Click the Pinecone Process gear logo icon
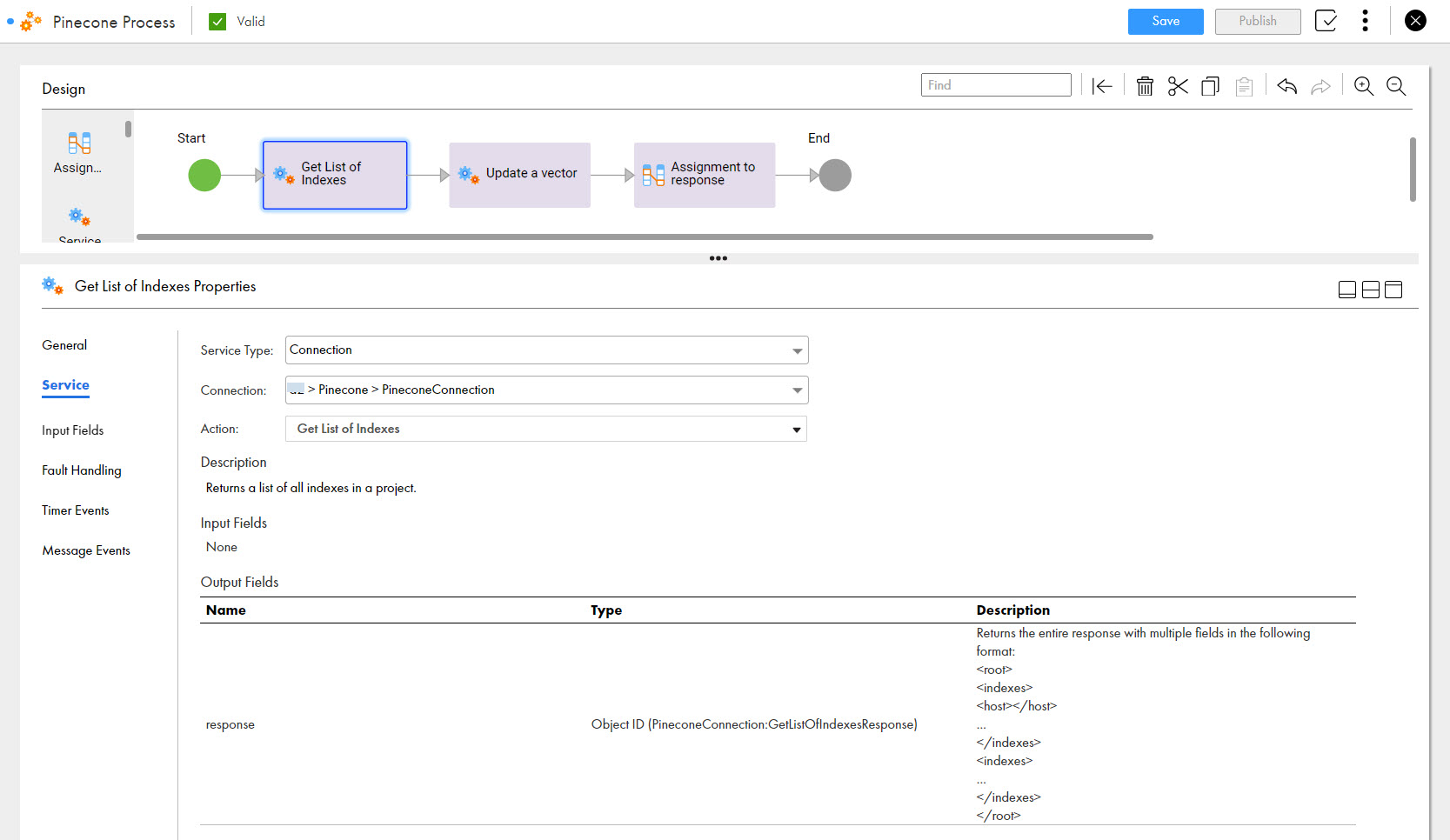The height and width of the screenshot is (840, 1450). pos(31,22)
